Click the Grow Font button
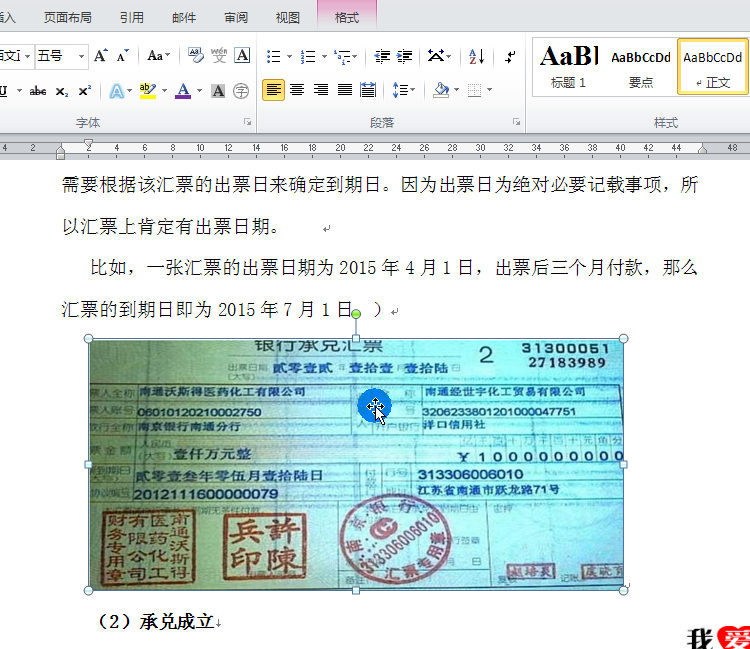The height and width of the screenshot is (649, 750). 100,56
